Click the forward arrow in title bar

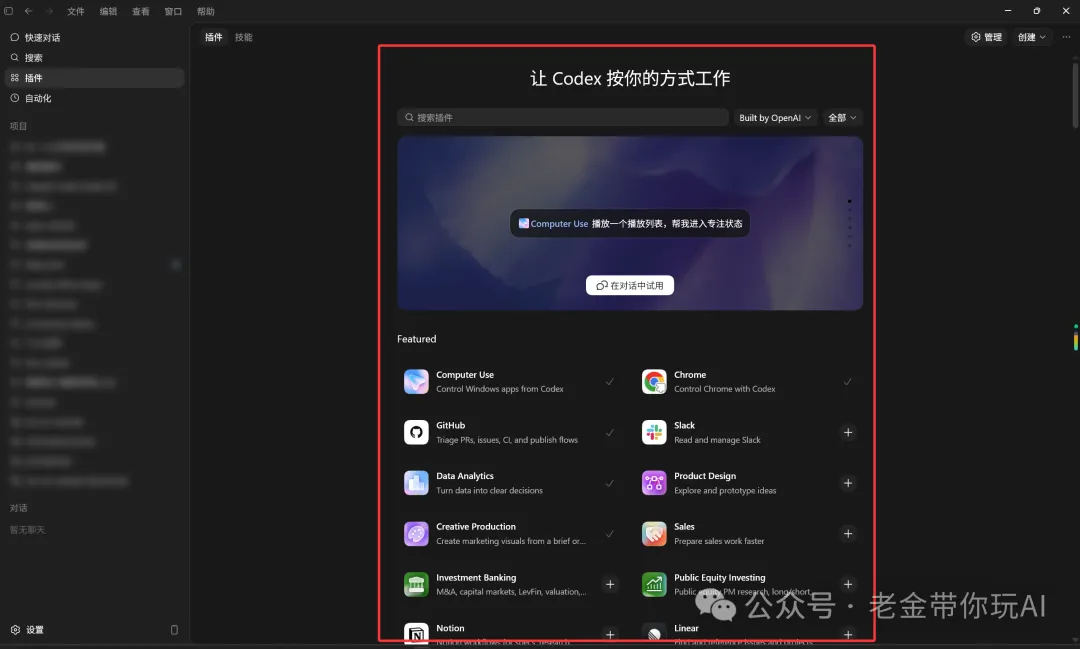click(x=49, y=11)
